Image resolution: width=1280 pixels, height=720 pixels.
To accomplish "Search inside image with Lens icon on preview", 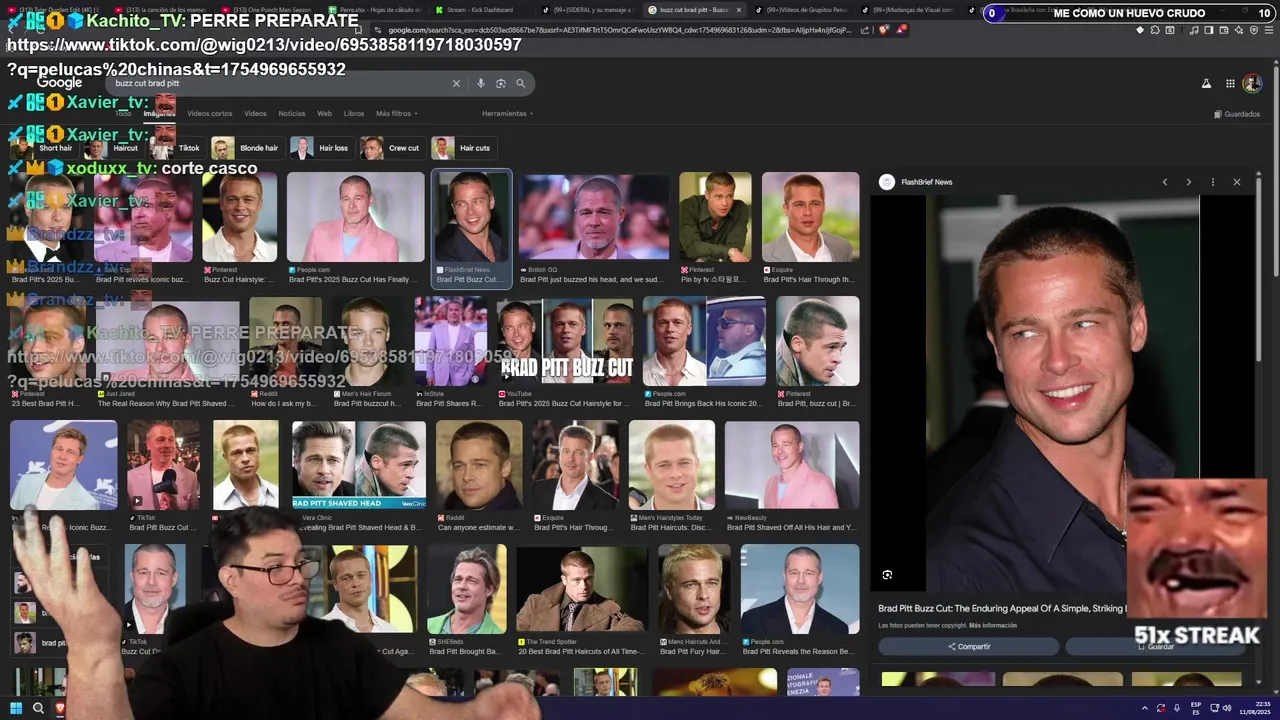I will (x=887, y=575).
